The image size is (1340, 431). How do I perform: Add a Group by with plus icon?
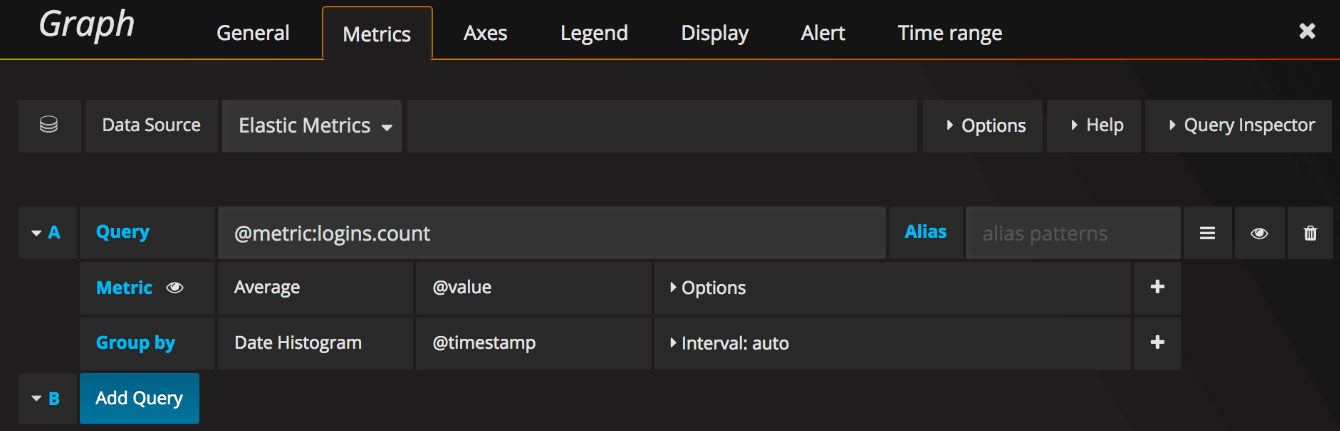[x=1157, y=343]
